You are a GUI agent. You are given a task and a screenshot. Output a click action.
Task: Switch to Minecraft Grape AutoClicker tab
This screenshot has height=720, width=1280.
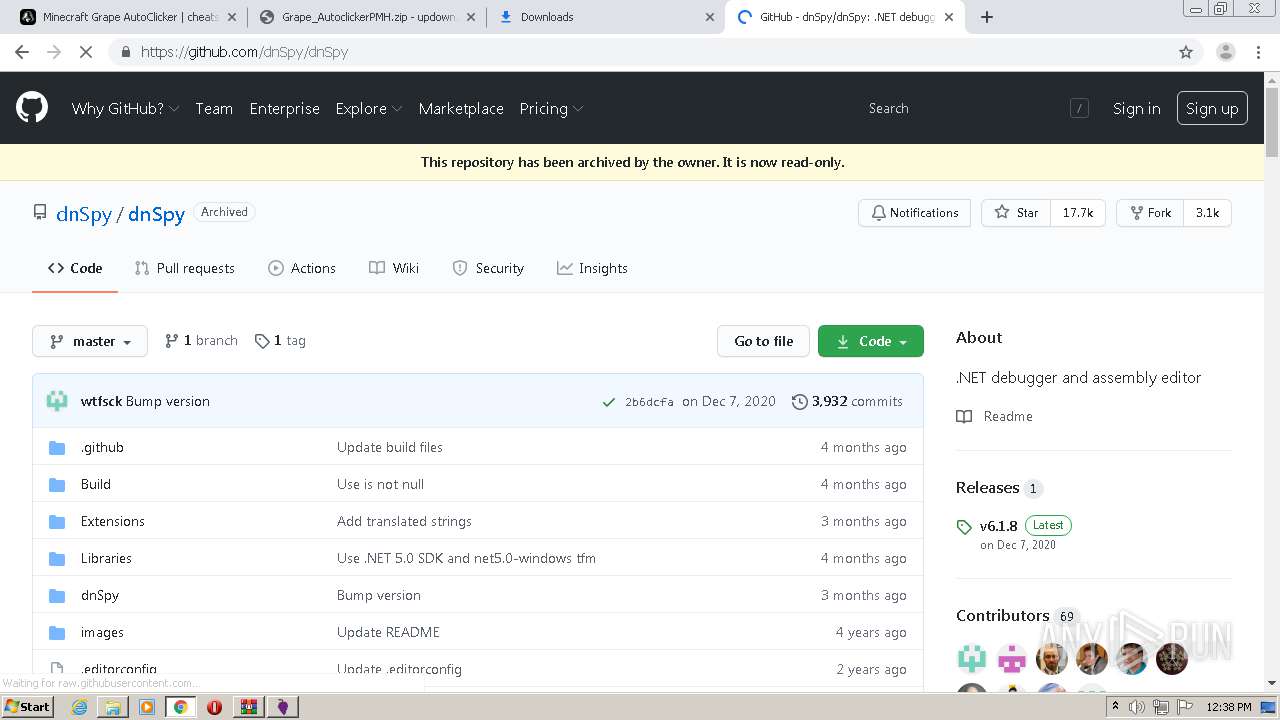coord(127,17)
